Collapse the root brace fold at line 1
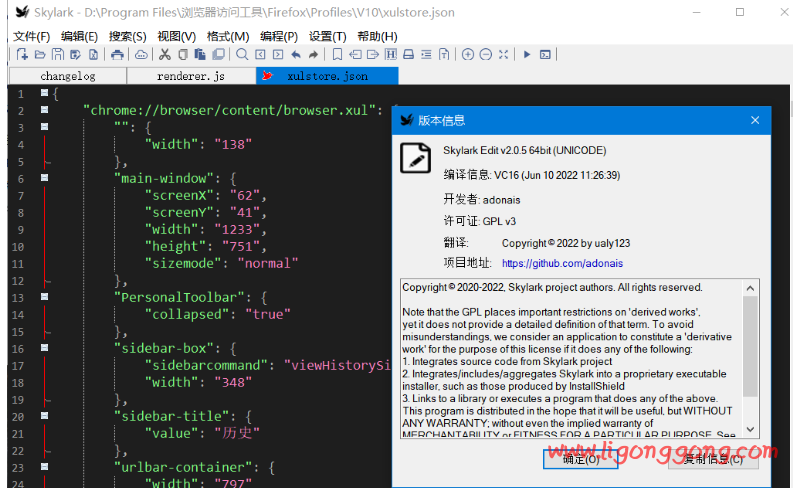This screenshot has width=793, height=488. coord(45,93)
